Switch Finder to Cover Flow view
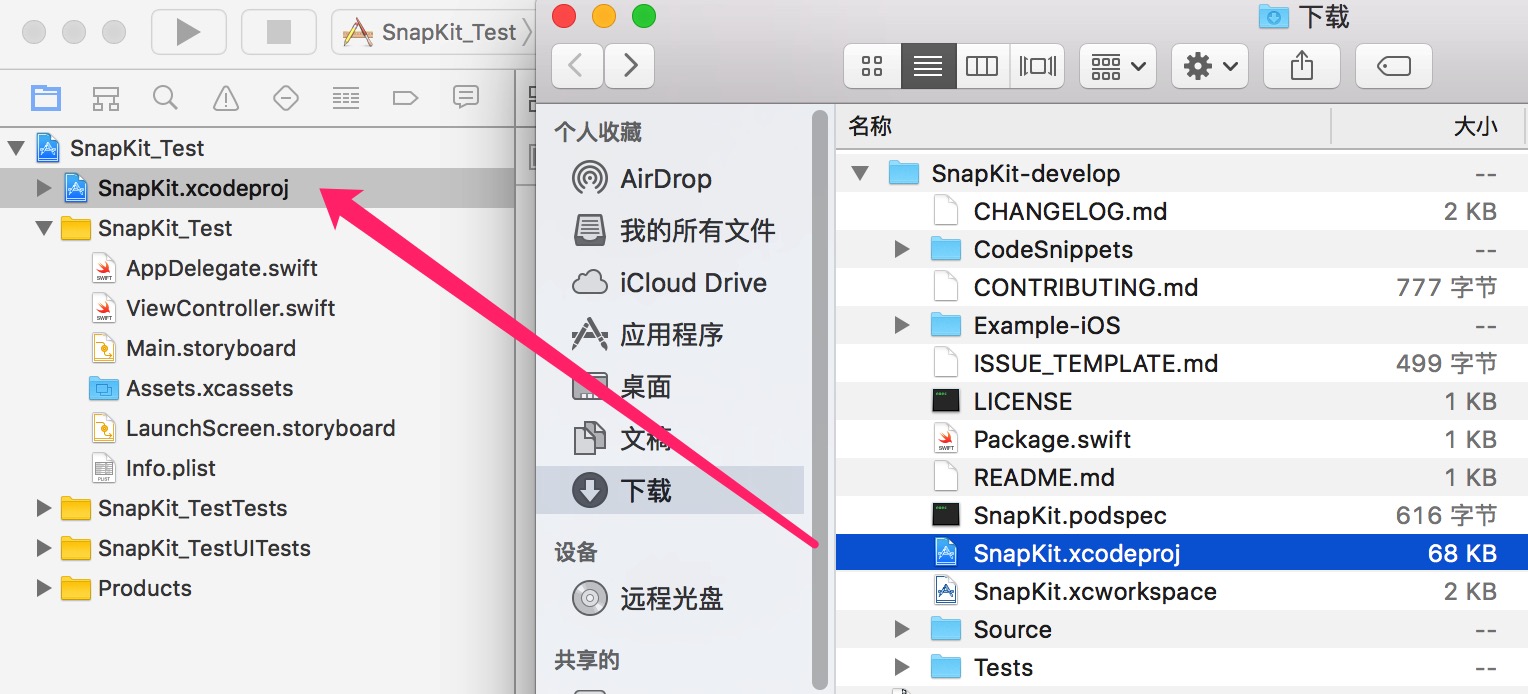This screenshot has width=1528, height=694. (x=1038, y=66)
